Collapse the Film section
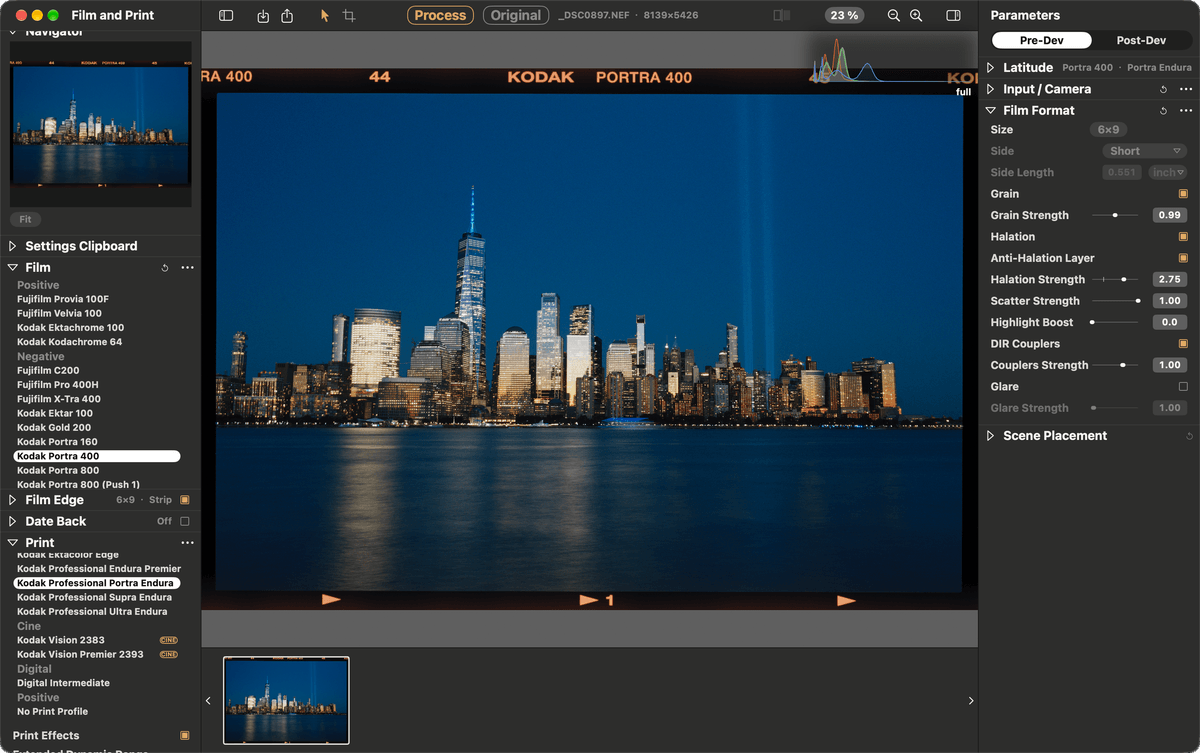Screen dimensions: 1200x753 13,268
